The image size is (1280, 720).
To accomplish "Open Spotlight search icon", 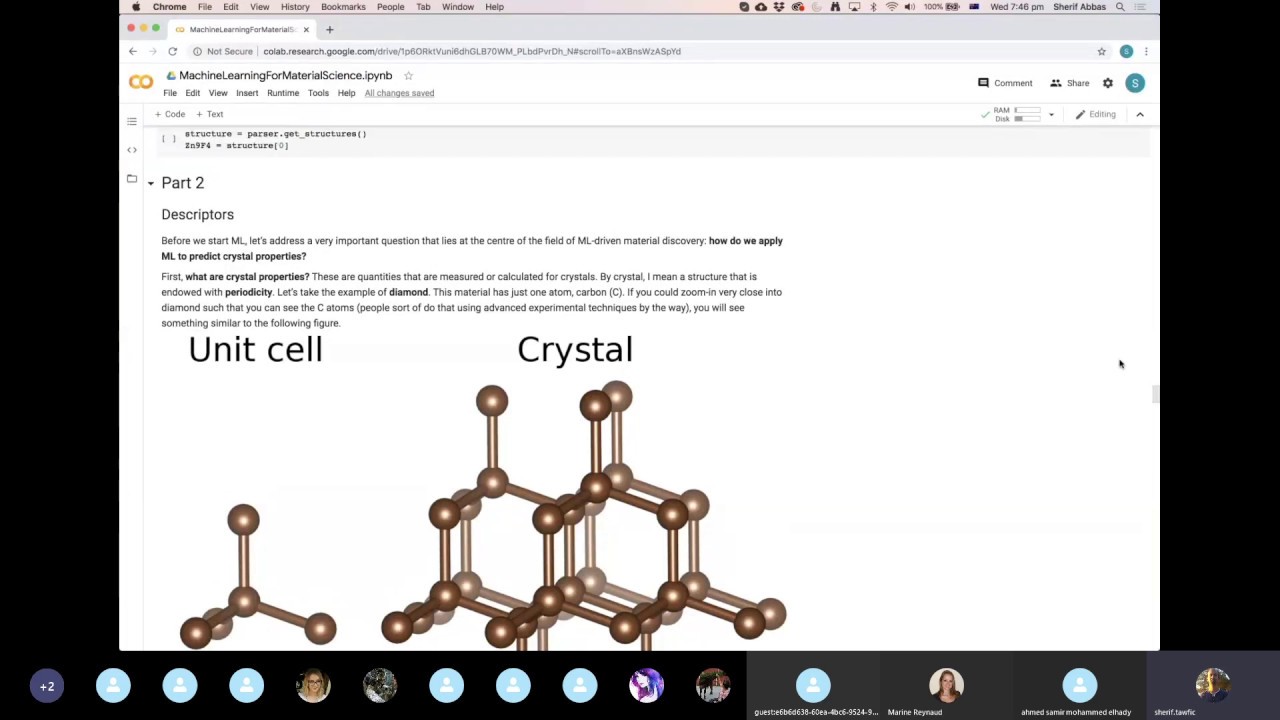I will click(1120, 7).
